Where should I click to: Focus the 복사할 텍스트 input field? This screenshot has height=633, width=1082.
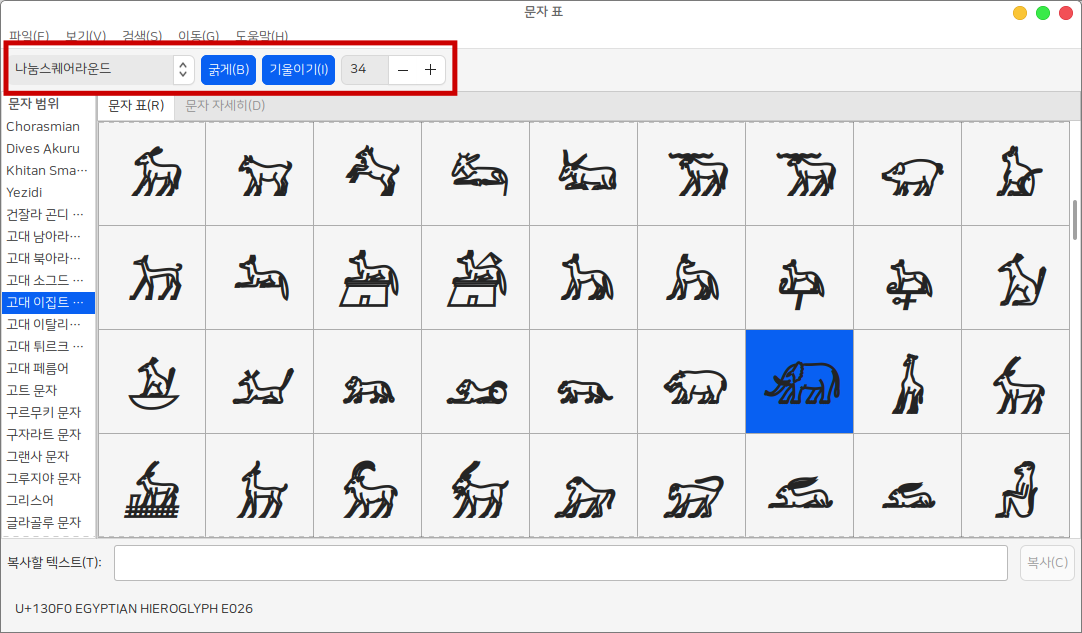[560, 563]
